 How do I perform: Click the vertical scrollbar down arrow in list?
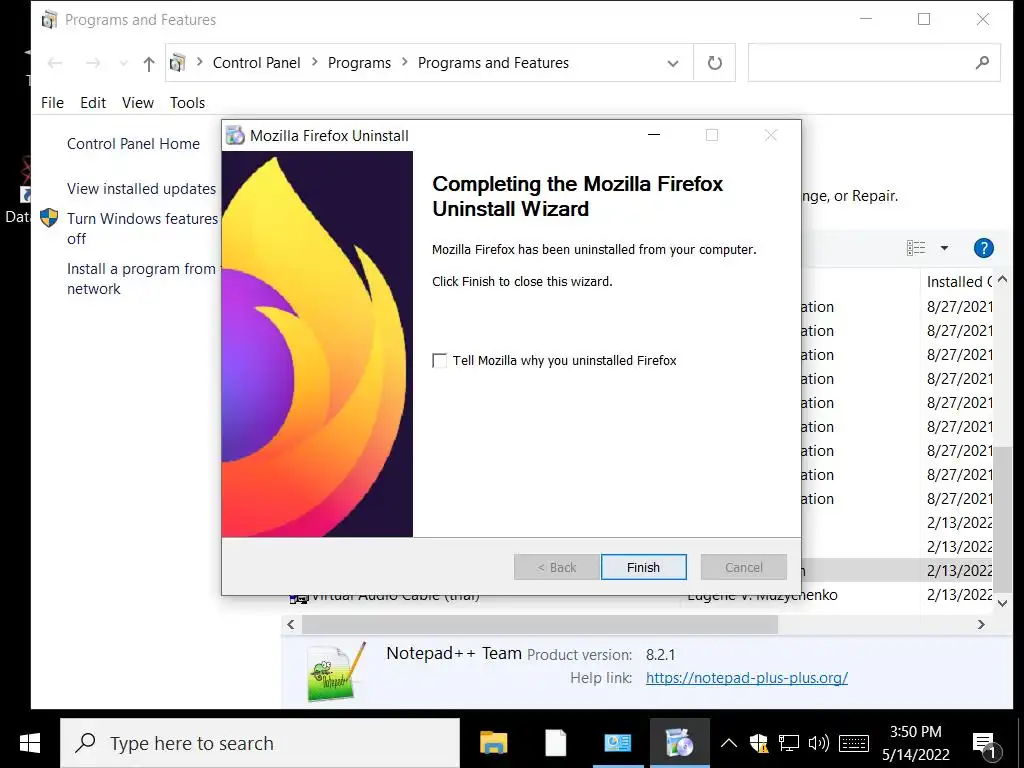(x=1002, y=603)
